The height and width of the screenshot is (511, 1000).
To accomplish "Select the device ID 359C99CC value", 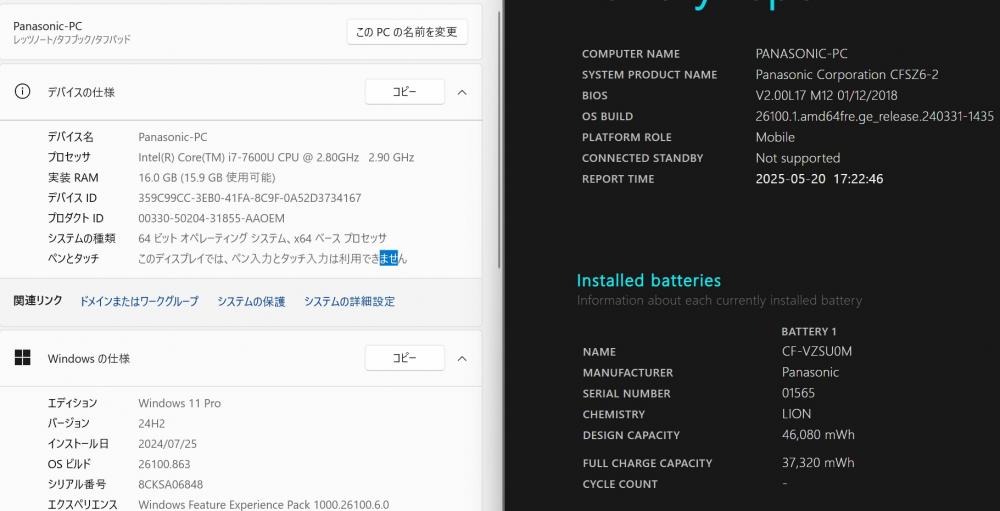I will click(250, 198).
